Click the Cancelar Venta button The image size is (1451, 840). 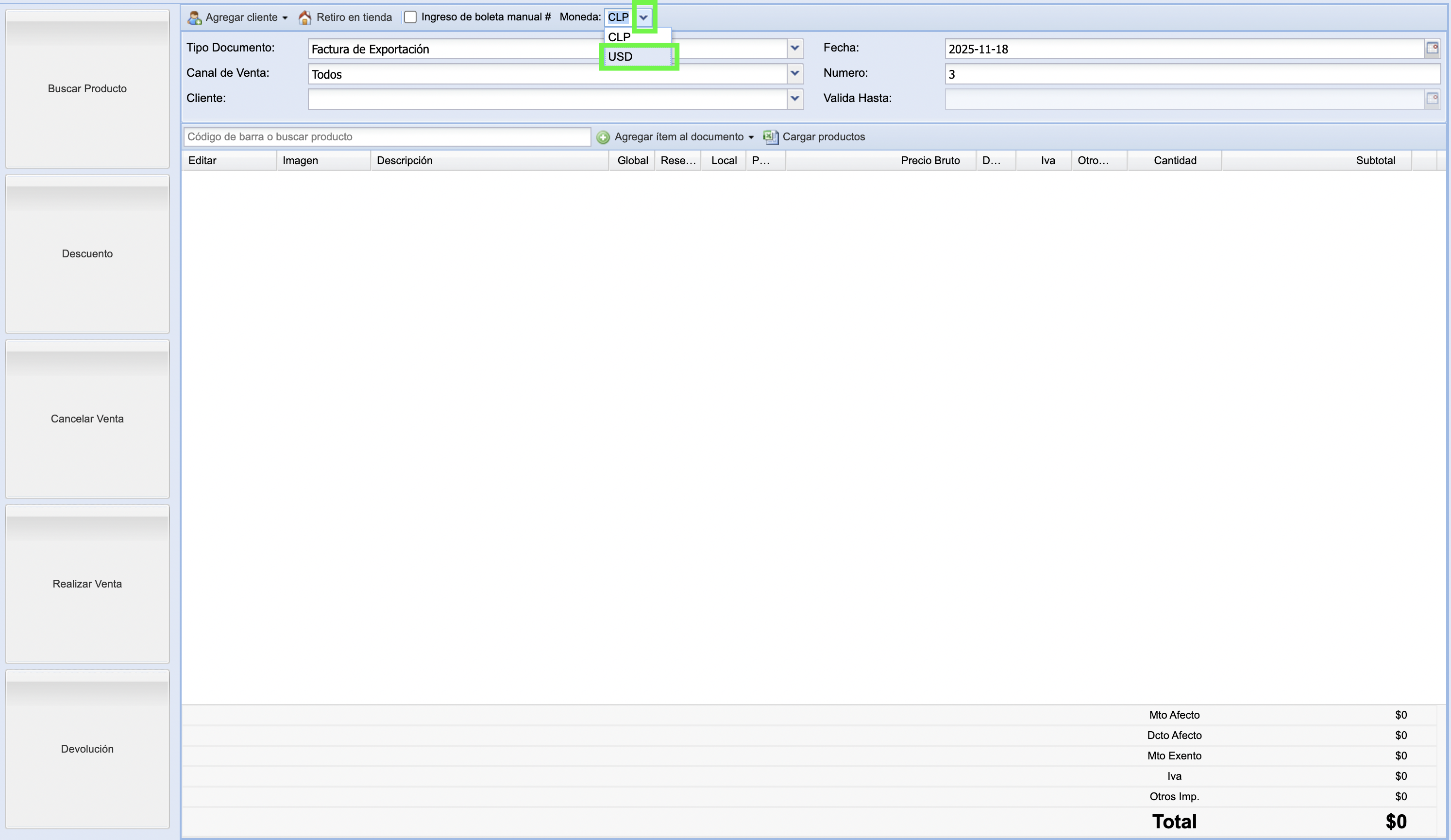87,419
